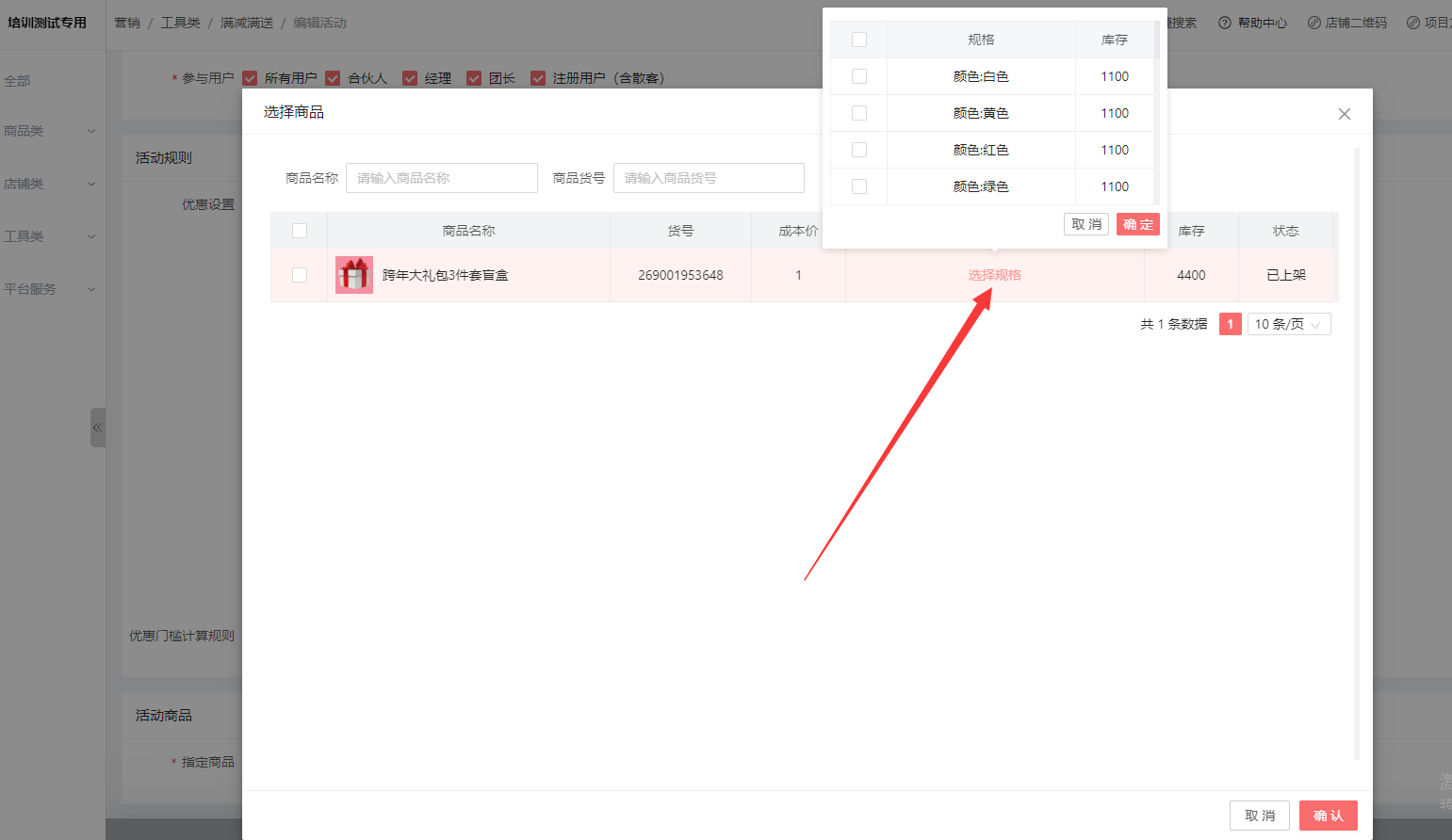Click the 帮助中心 help icon
The height and width of the screenshot is (840, 1452).
point(1225,23)
